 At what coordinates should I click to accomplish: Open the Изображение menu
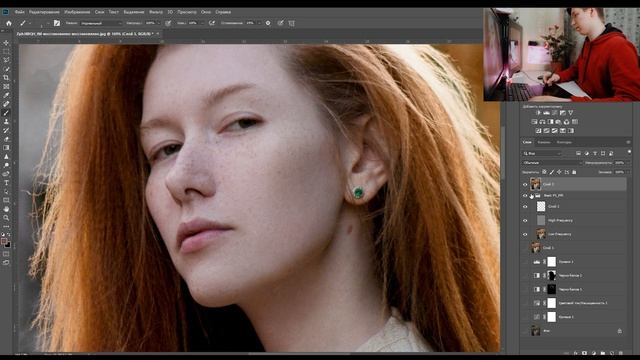[x=77, y=12]
